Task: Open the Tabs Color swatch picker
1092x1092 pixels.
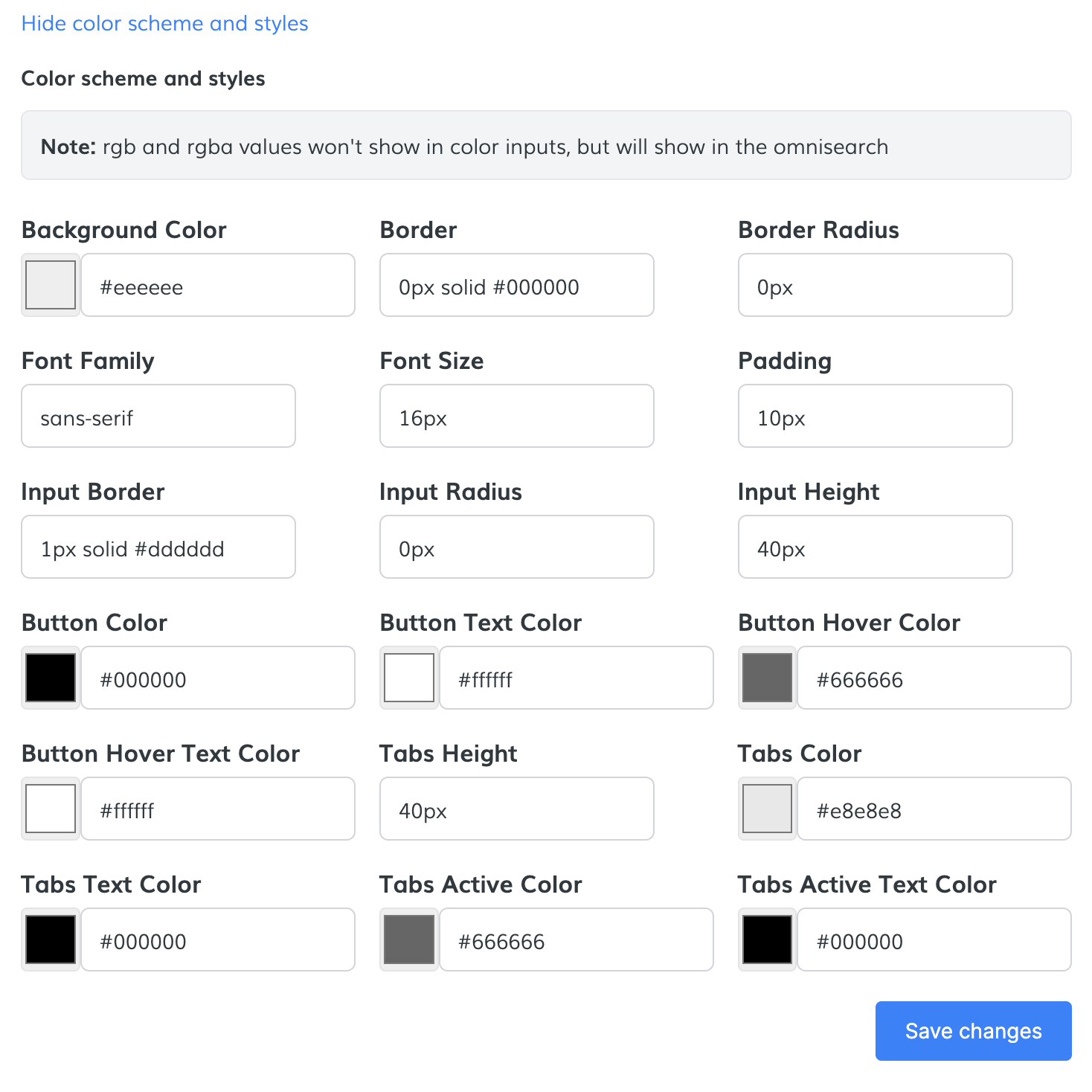Action: pos(768,809)
